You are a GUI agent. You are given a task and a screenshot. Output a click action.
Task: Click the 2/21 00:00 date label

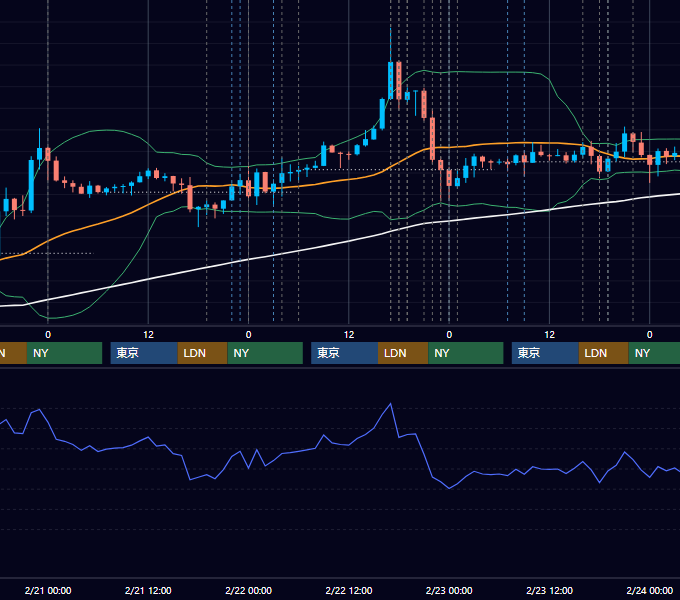[x=48, y=590]
